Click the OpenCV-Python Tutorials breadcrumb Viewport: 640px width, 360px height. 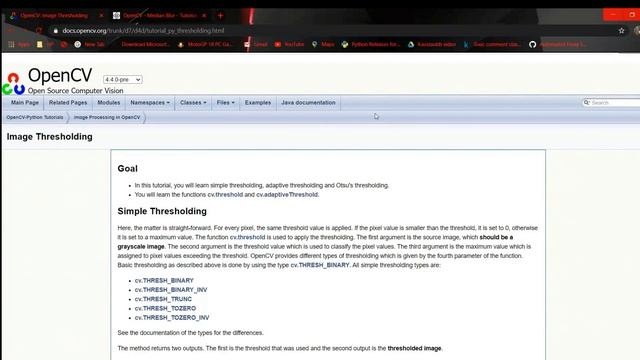35,117
